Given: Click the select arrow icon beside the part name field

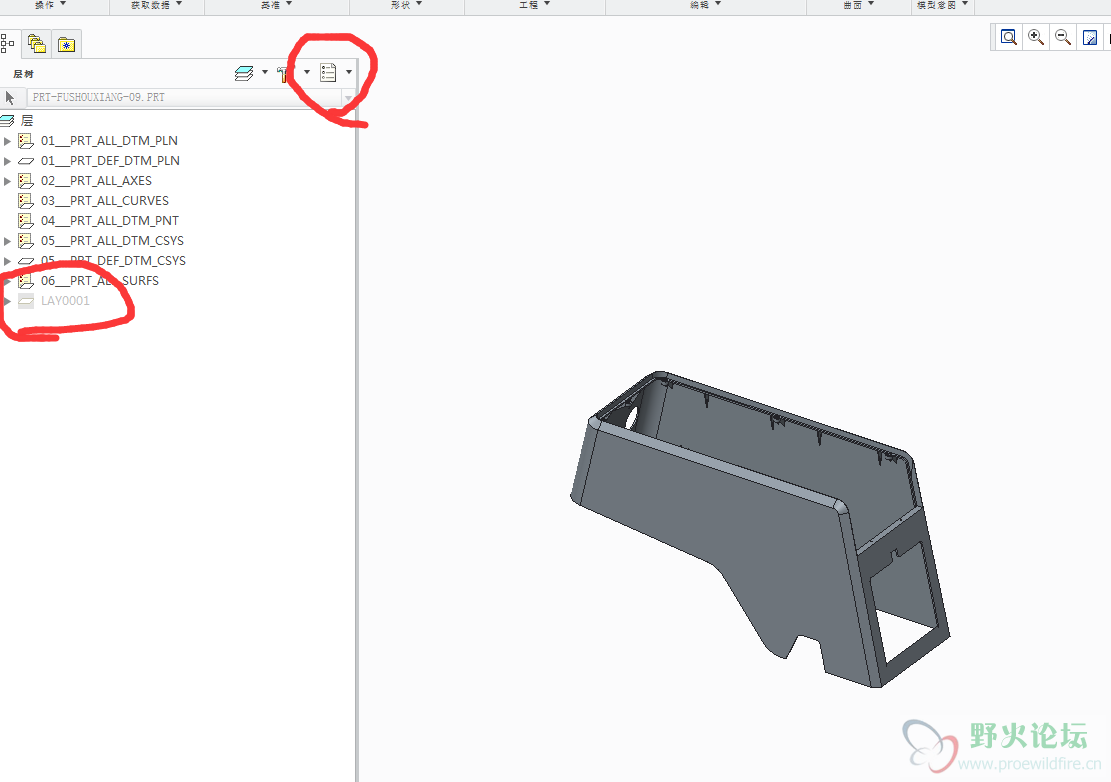Looking at the screenshot, I should pyautogui.click(x=9, y=97).
